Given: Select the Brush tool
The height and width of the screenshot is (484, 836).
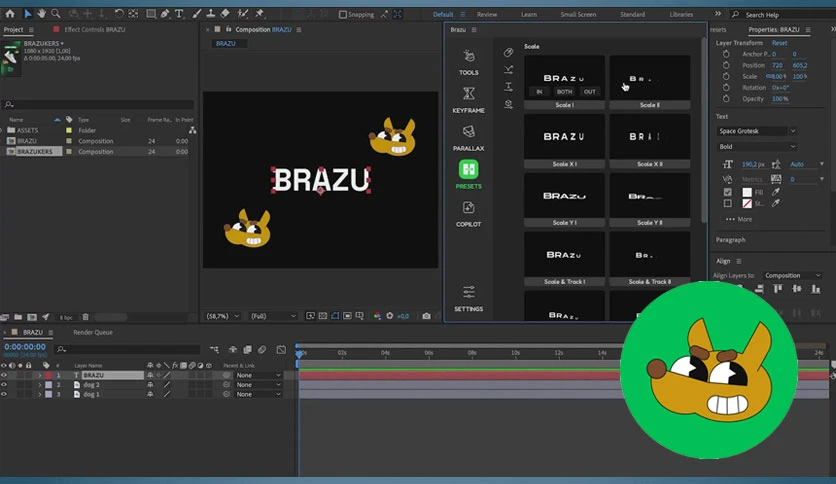Looking at the screenshot, I should pos(197,14).
